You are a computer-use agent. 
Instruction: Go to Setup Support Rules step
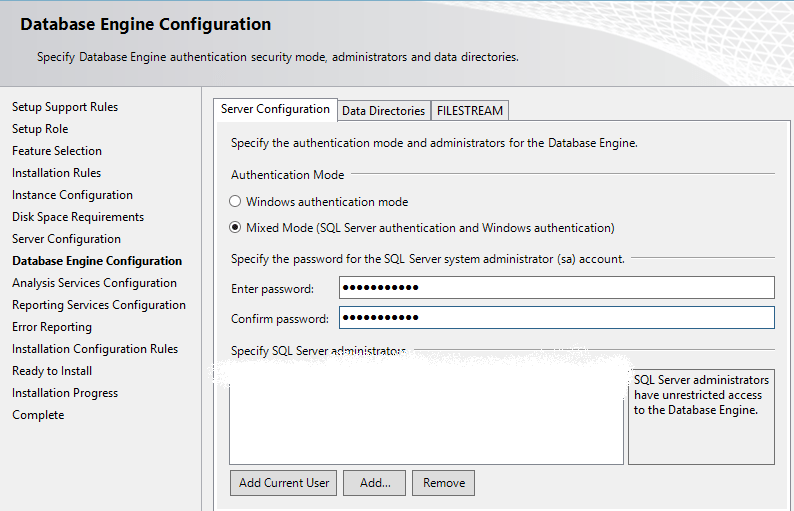pyautogui.click(x=65, y=107)
